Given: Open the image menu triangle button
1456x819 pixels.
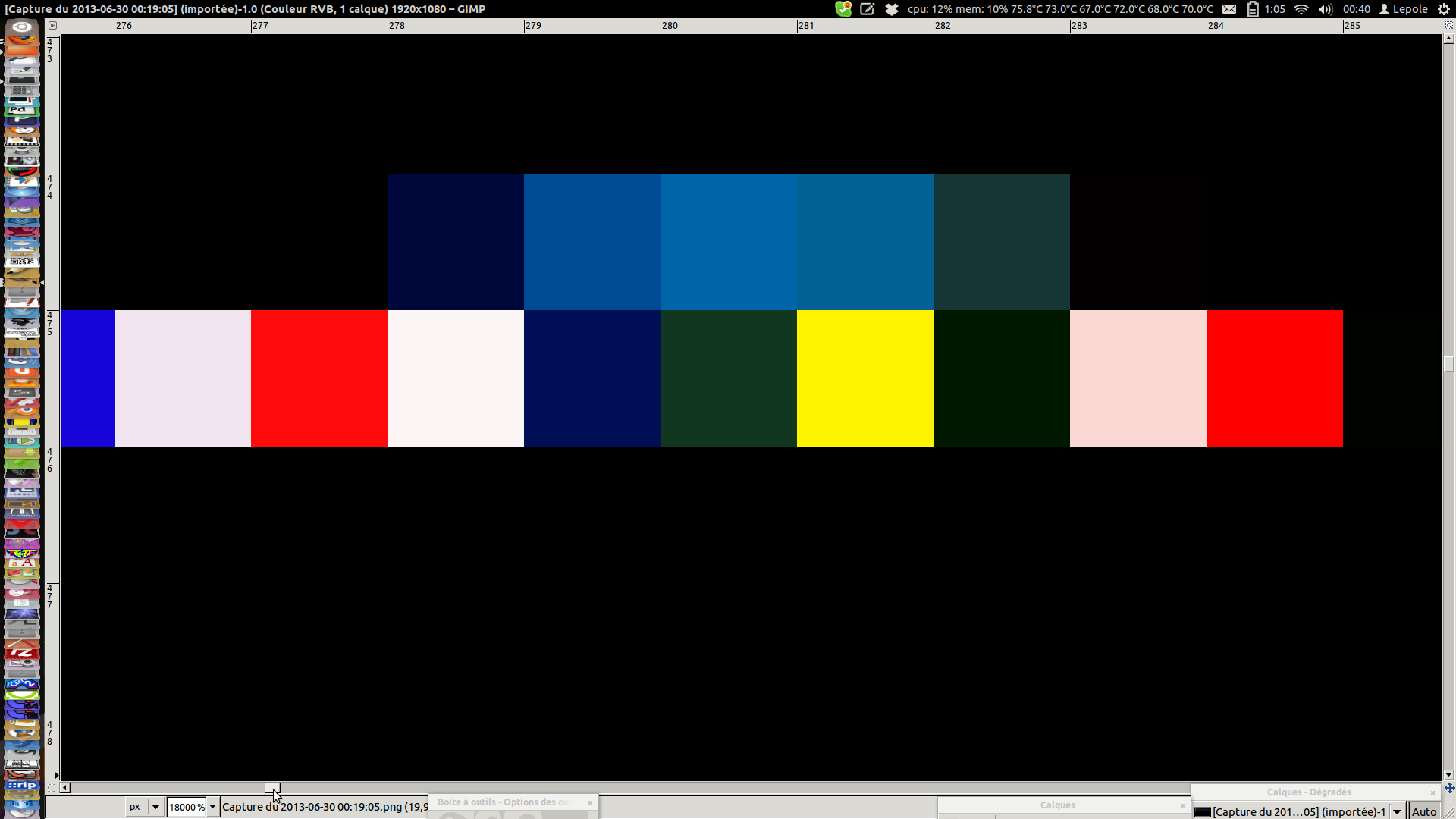Looking at the screenshot, I should click(x=52, y=25).
